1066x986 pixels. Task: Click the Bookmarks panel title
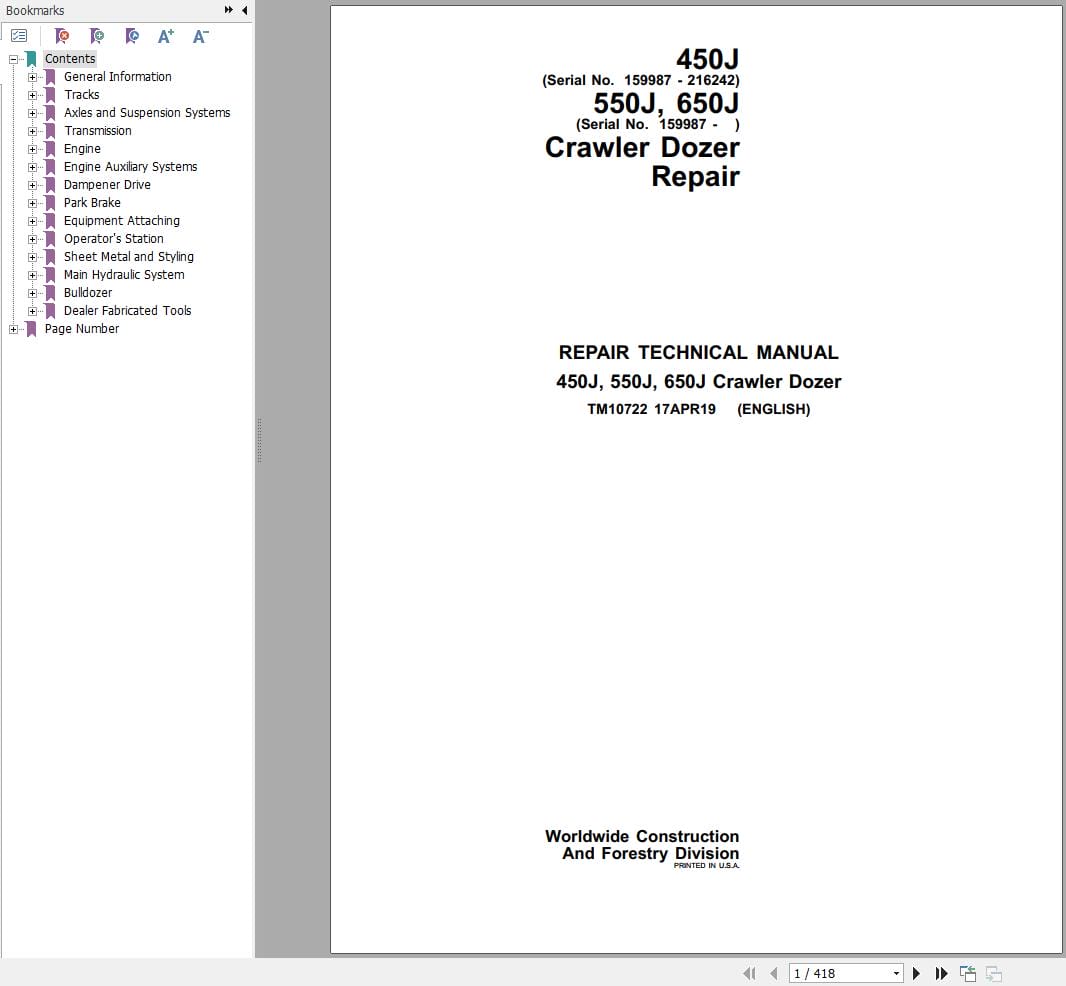click(x=35, y=10)
